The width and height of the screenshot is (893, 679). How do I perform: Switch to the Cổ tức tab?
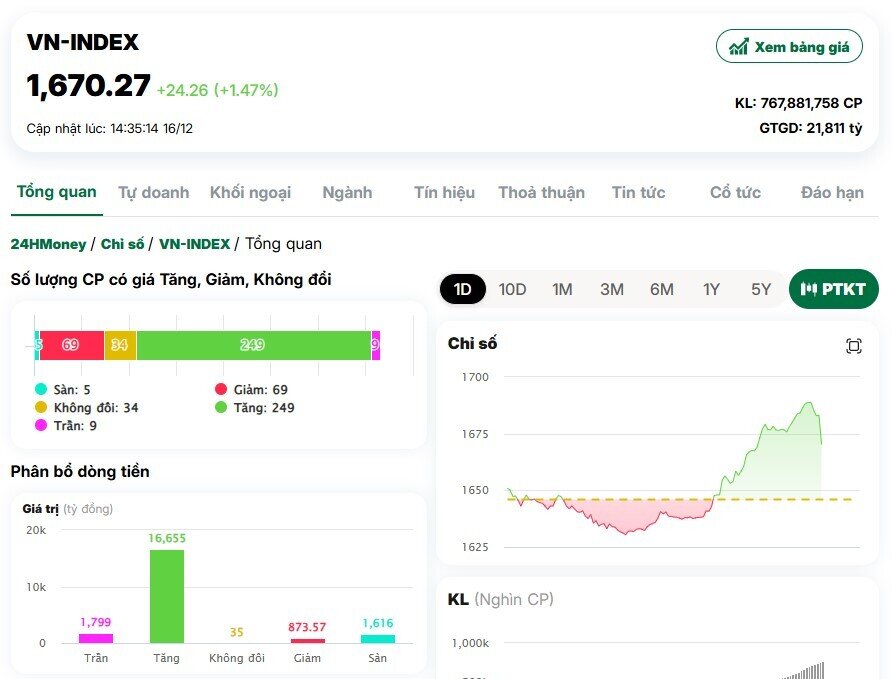click(x=734, y=192)
